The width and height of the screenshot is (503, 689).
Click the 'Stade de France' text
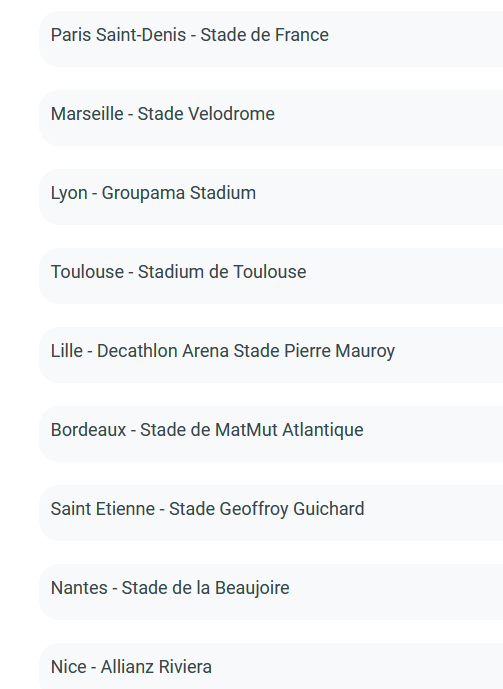(x=264, y=35)
